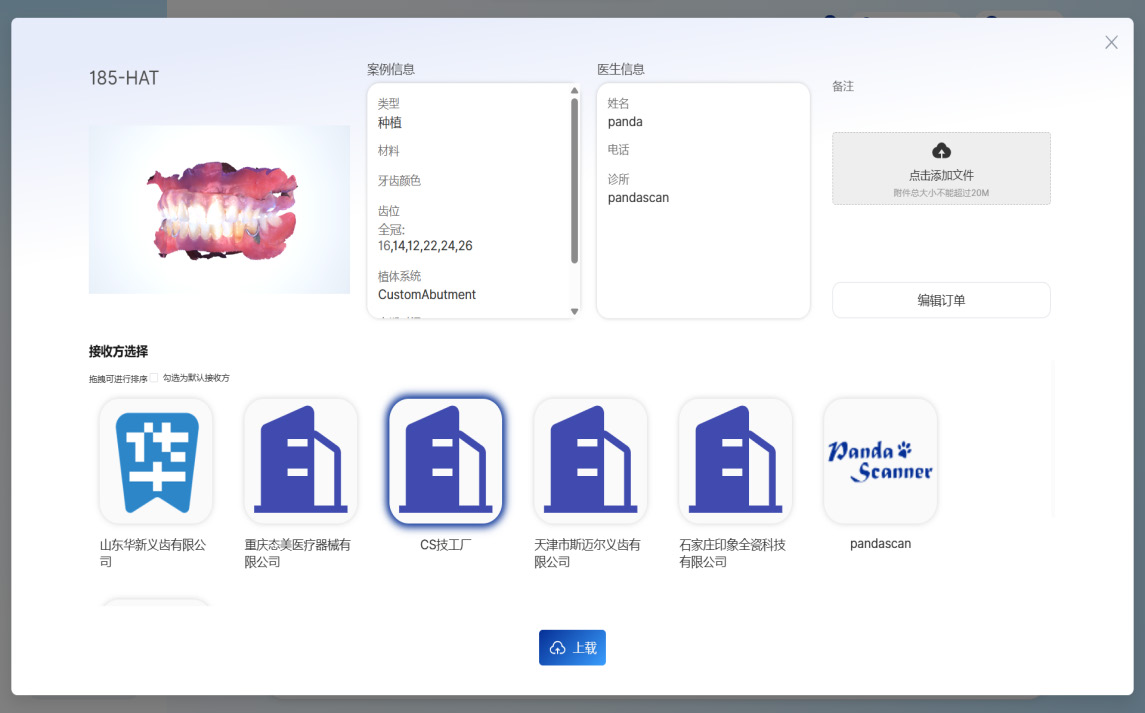
Task: Click the clinic value pandascan in doctor info
Action: 638,198
